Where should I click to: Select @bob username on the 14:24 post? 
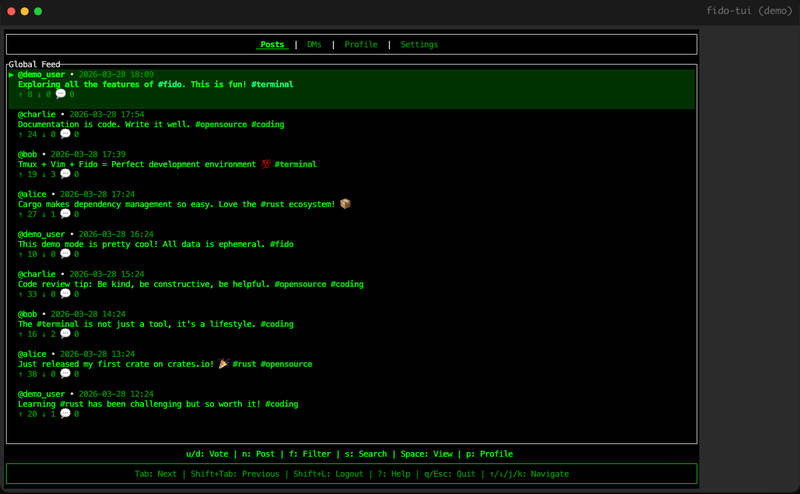(28, 314)
